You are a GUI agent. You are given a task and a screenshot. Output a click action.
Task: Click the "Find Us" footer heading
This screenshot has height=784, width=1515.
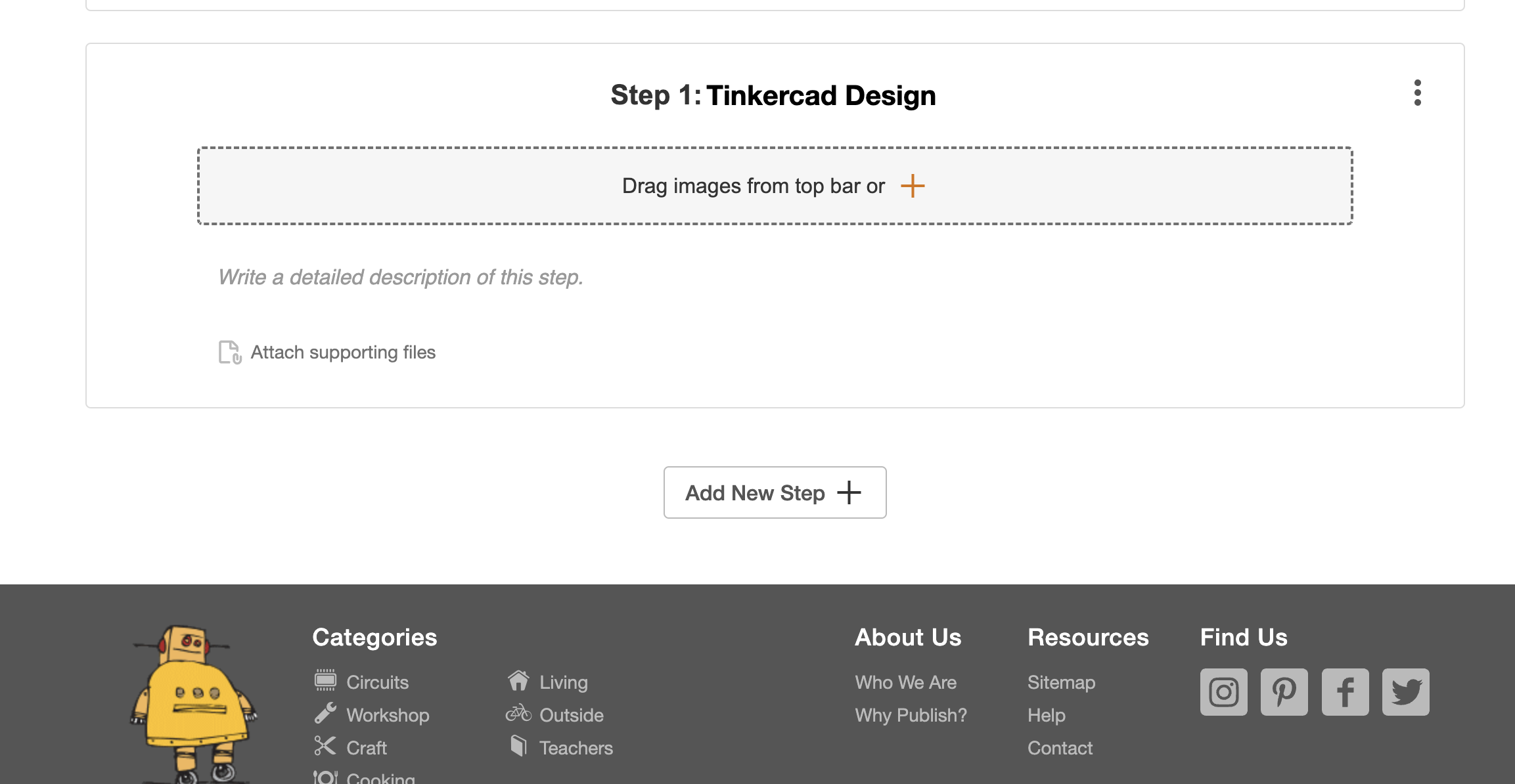[1244, 638]
